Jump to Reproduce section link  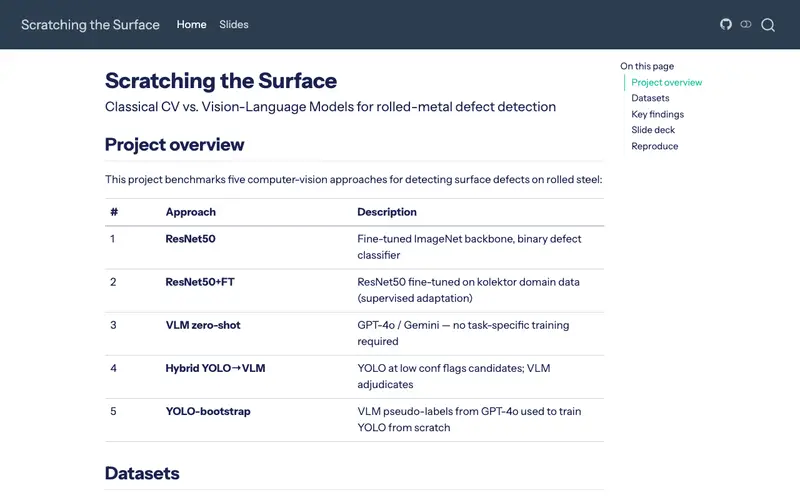655,146
